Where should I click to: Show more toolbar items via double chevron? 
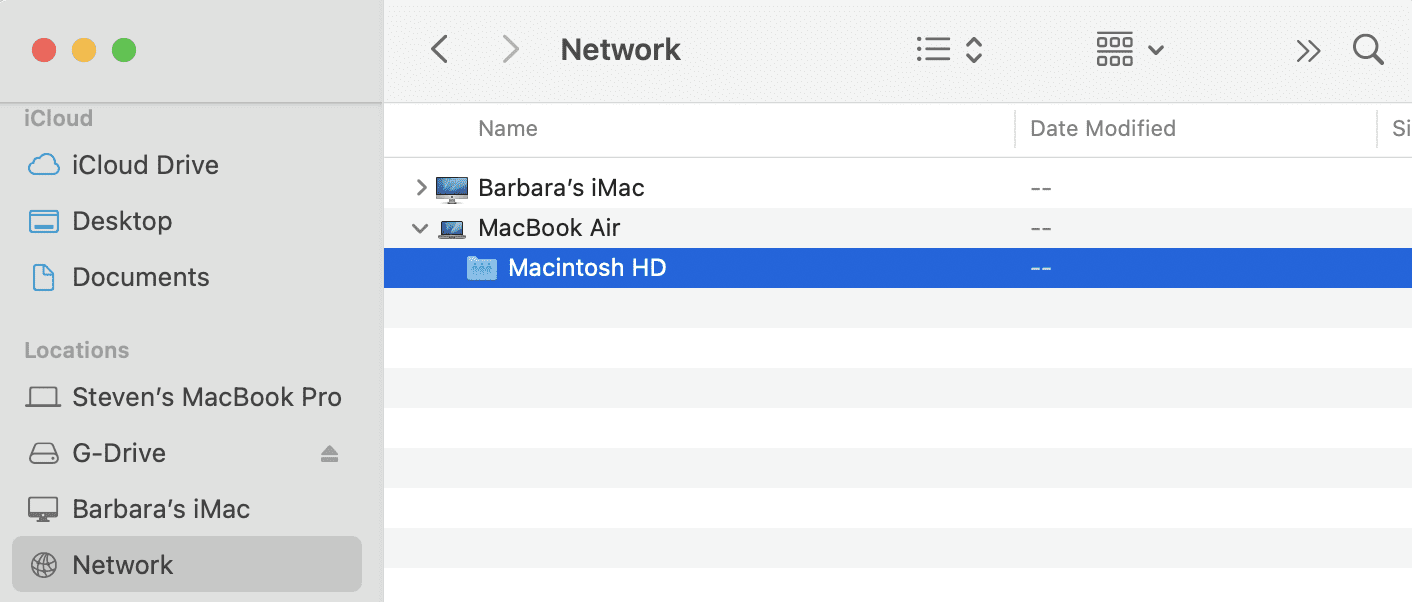[x=1308, y=51]
